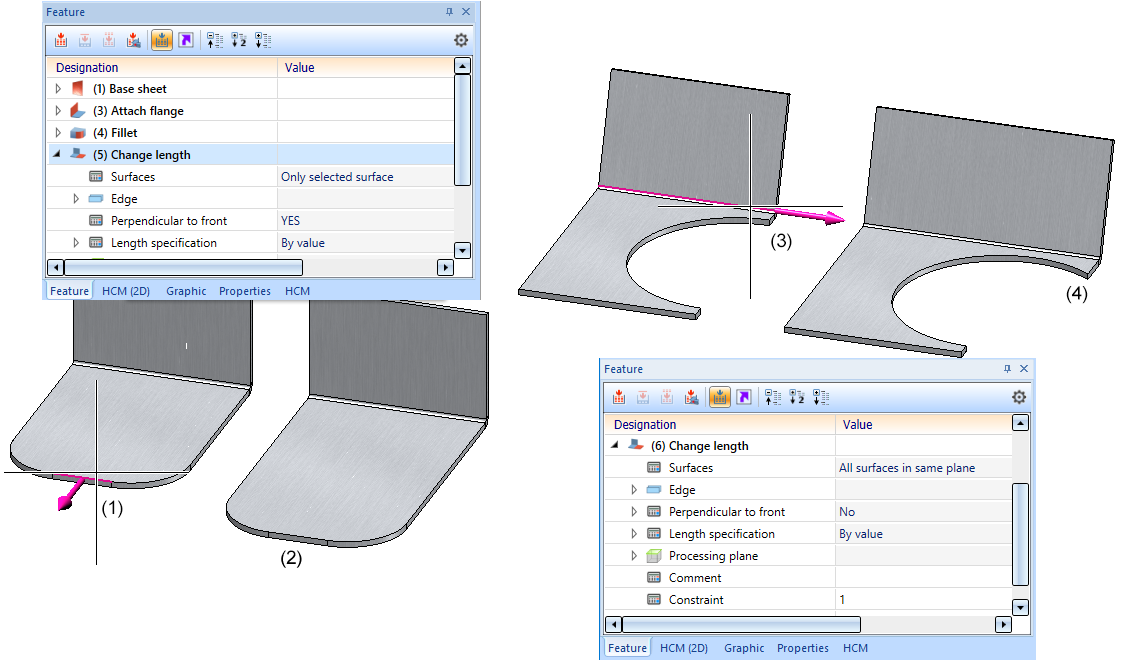This screenshot has height=662, width=1122.
Task: Click the expand-to-level-2 icon in the Processing plane panel toolbar
Action: coord(797,397)
